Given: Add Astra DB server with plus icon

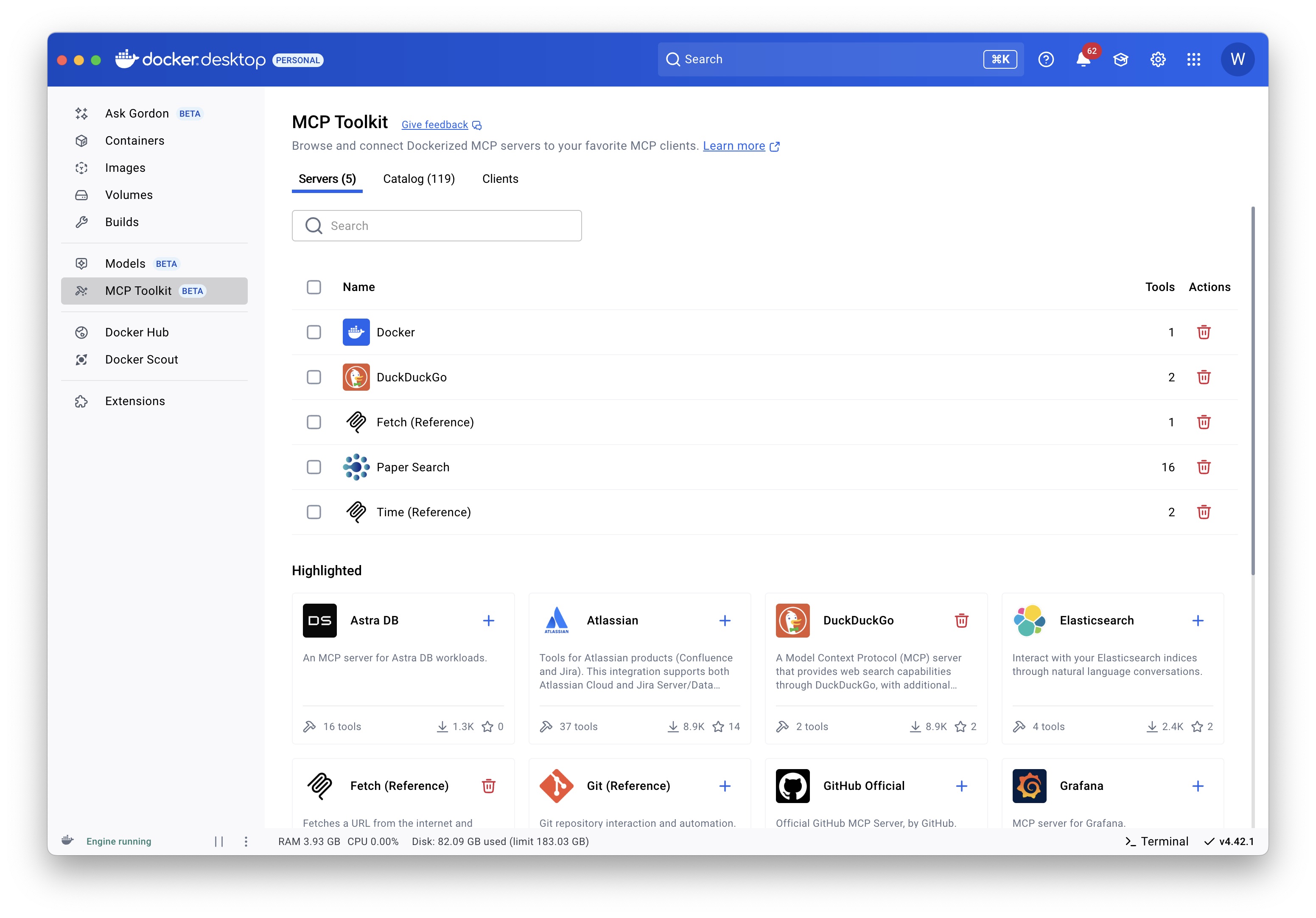Looking at the screenshot, I should (x=488, y=621).
